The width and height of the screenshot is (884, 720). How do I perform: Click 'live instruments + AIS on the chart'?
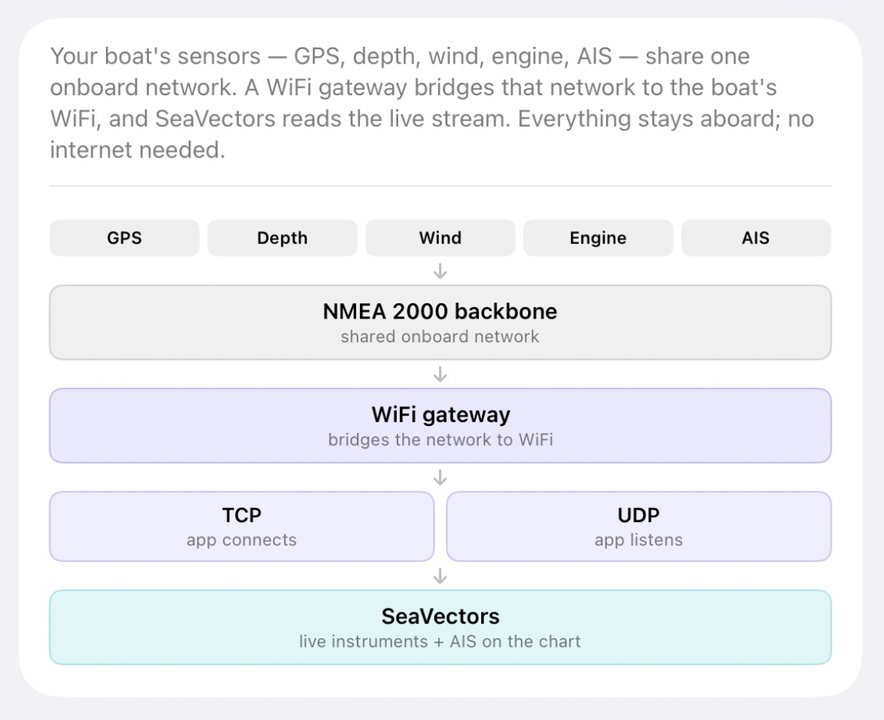(x=440, y=642)
